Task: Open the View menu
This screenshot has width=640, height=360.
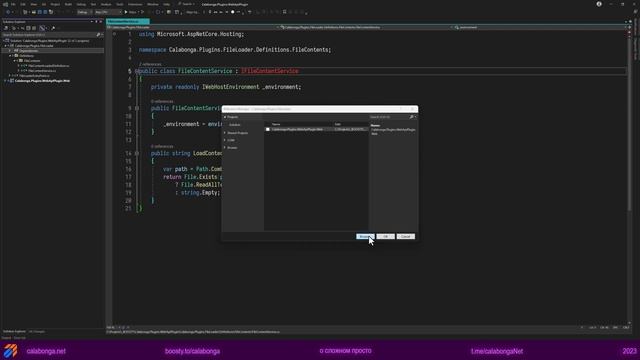Action: 33,4
